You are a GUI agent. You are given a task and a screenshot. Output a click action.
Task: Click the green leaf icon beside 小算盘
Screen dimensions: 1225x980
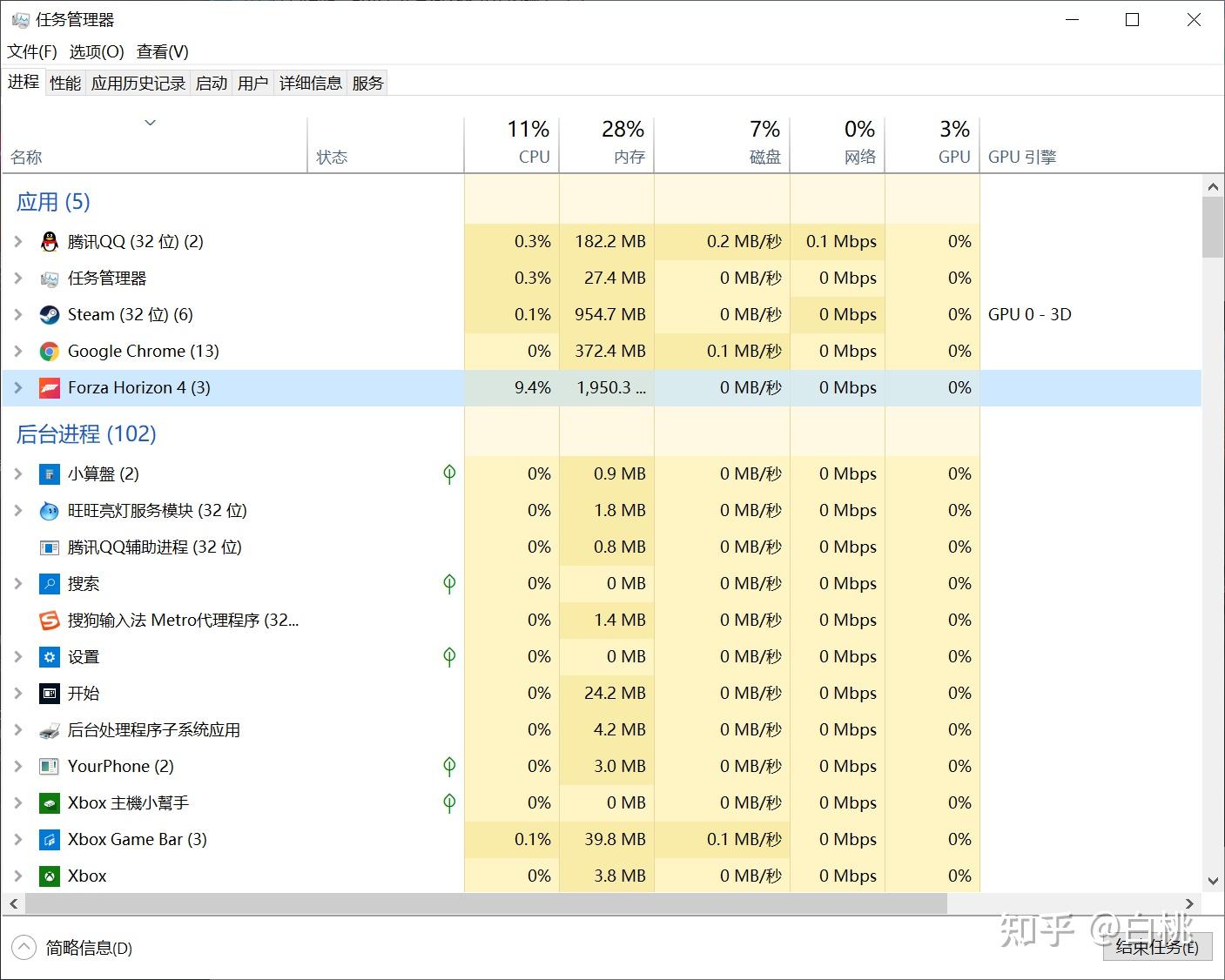click(x=449, y=473)
